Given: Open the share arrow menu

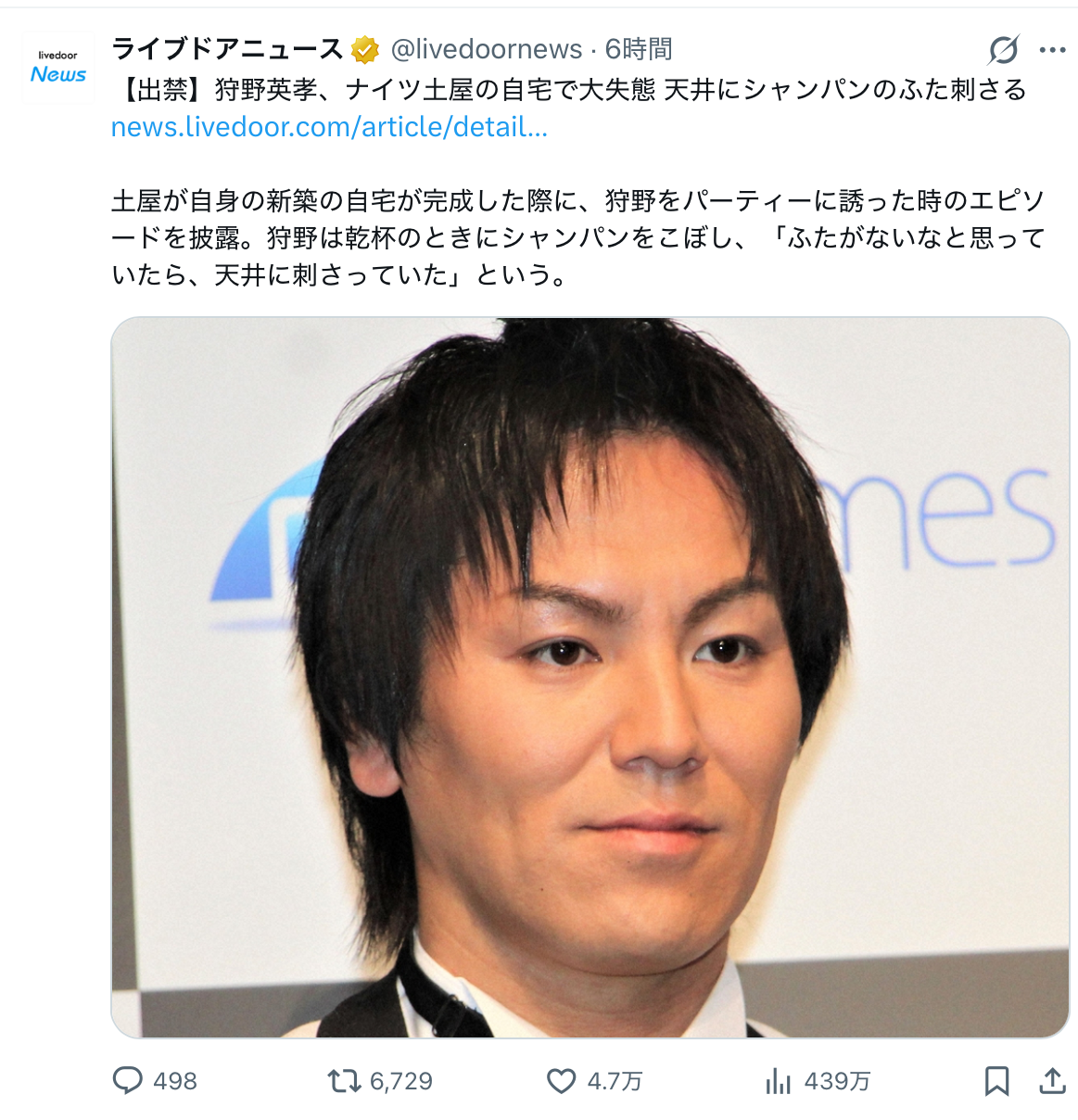Looking at the screenshot, I should coord(1052,1081).
